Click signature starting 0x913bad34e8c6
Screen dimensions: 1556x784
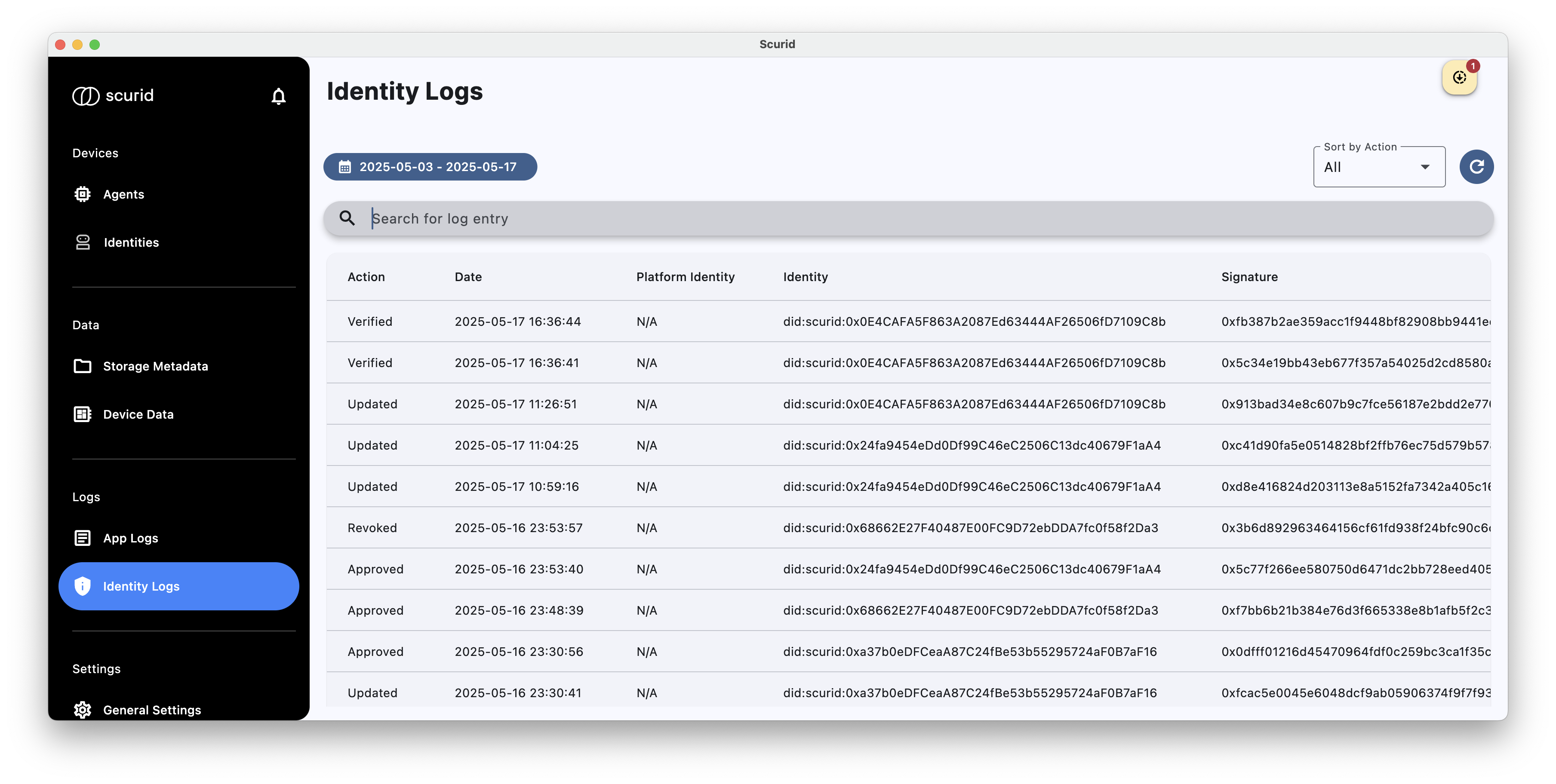(1356, 404)
